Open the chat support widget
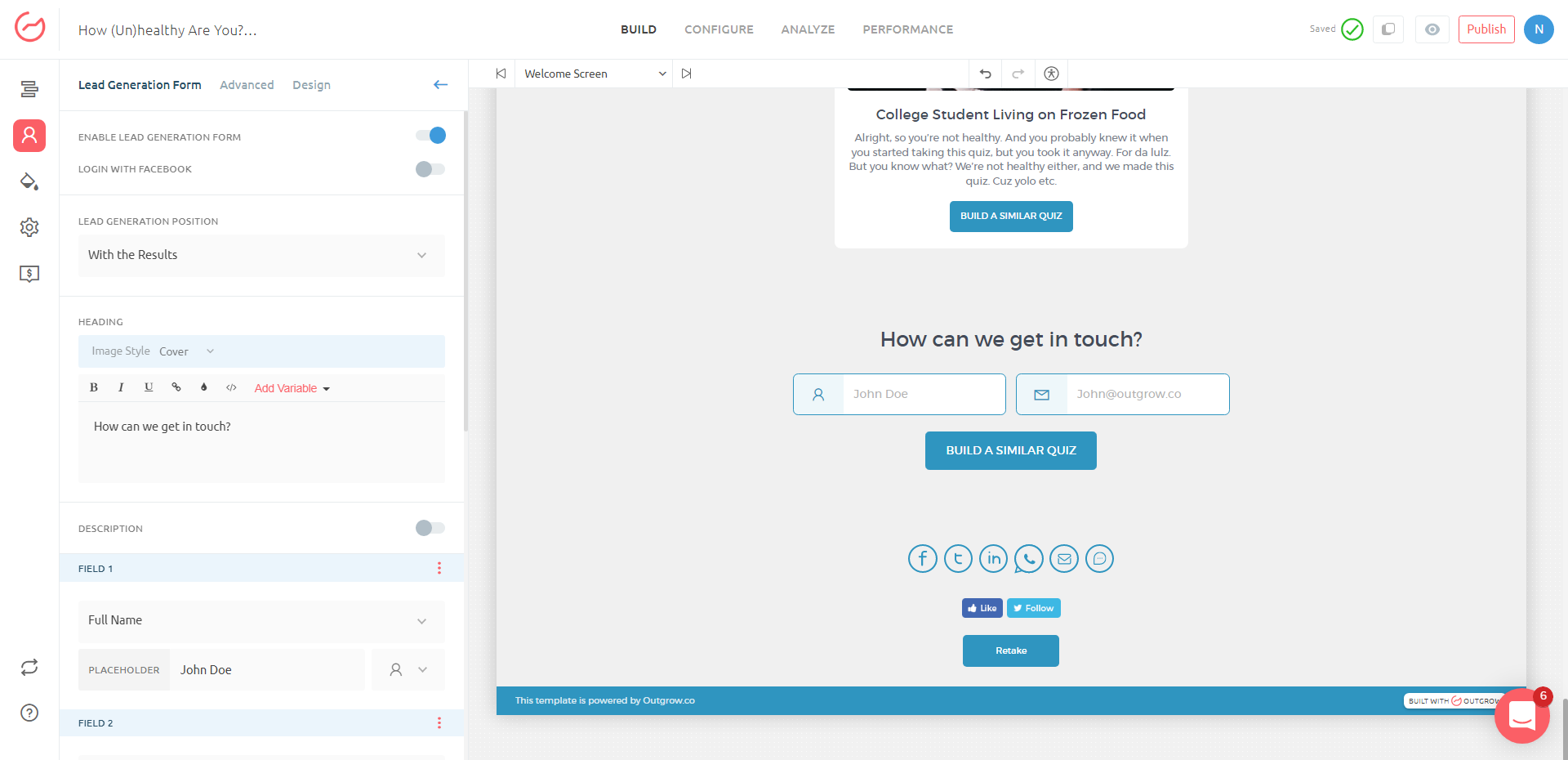 [1521, 716]
